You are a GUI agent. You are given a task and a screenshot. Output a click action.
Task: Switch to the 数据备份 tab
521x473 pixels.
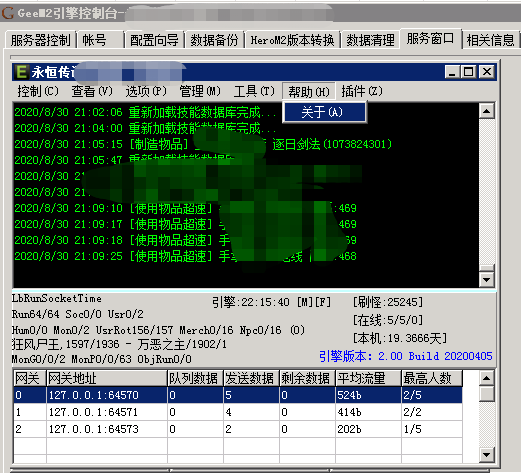click(214, 40)
